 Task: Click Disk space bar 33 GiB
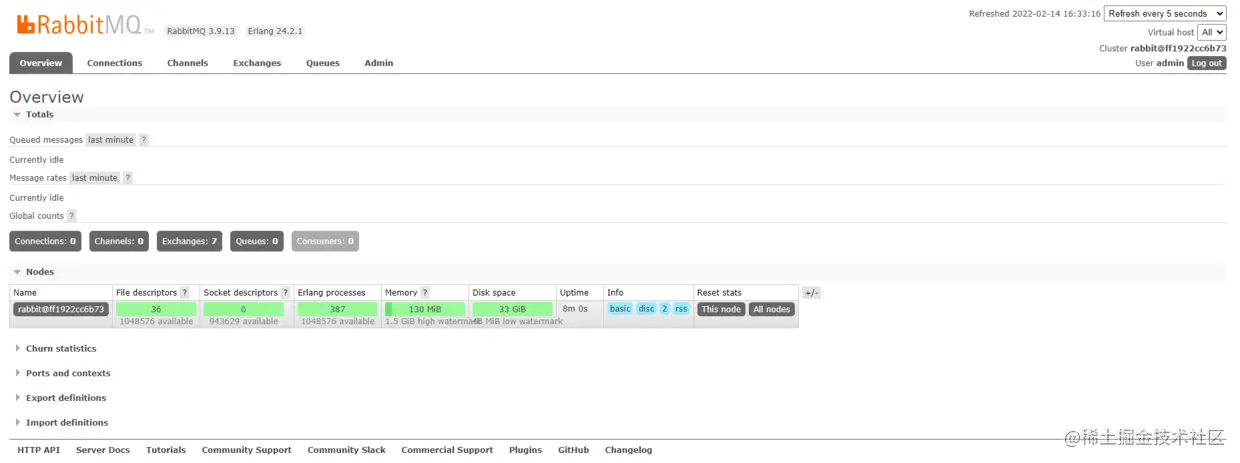click(x=513, y=310)
